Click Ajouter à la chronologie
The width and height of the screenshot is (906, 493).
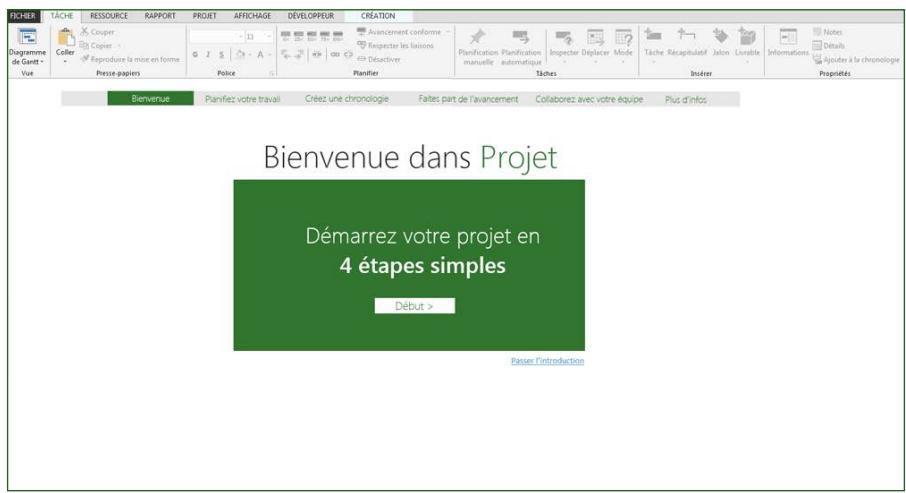856,59
